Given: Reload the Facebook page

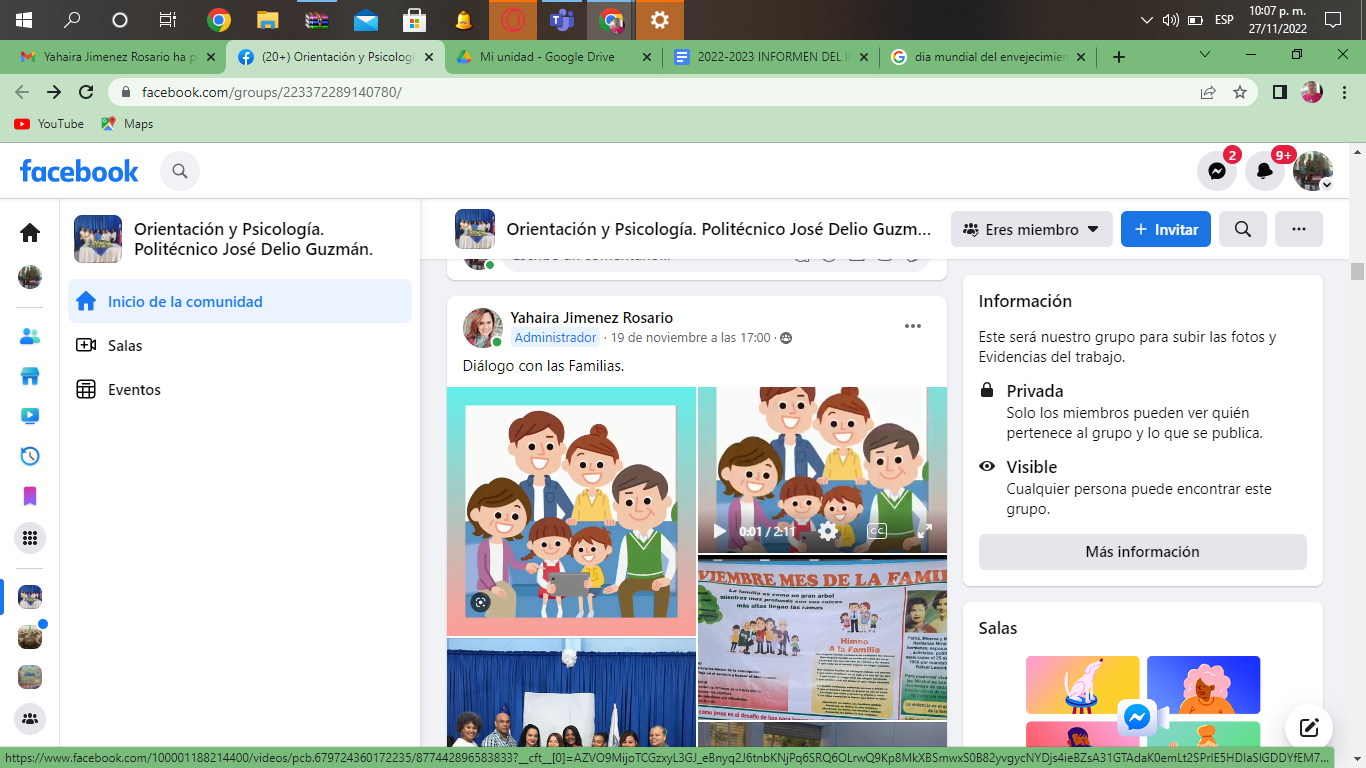Looking at the screenshot, I should 86,92.
